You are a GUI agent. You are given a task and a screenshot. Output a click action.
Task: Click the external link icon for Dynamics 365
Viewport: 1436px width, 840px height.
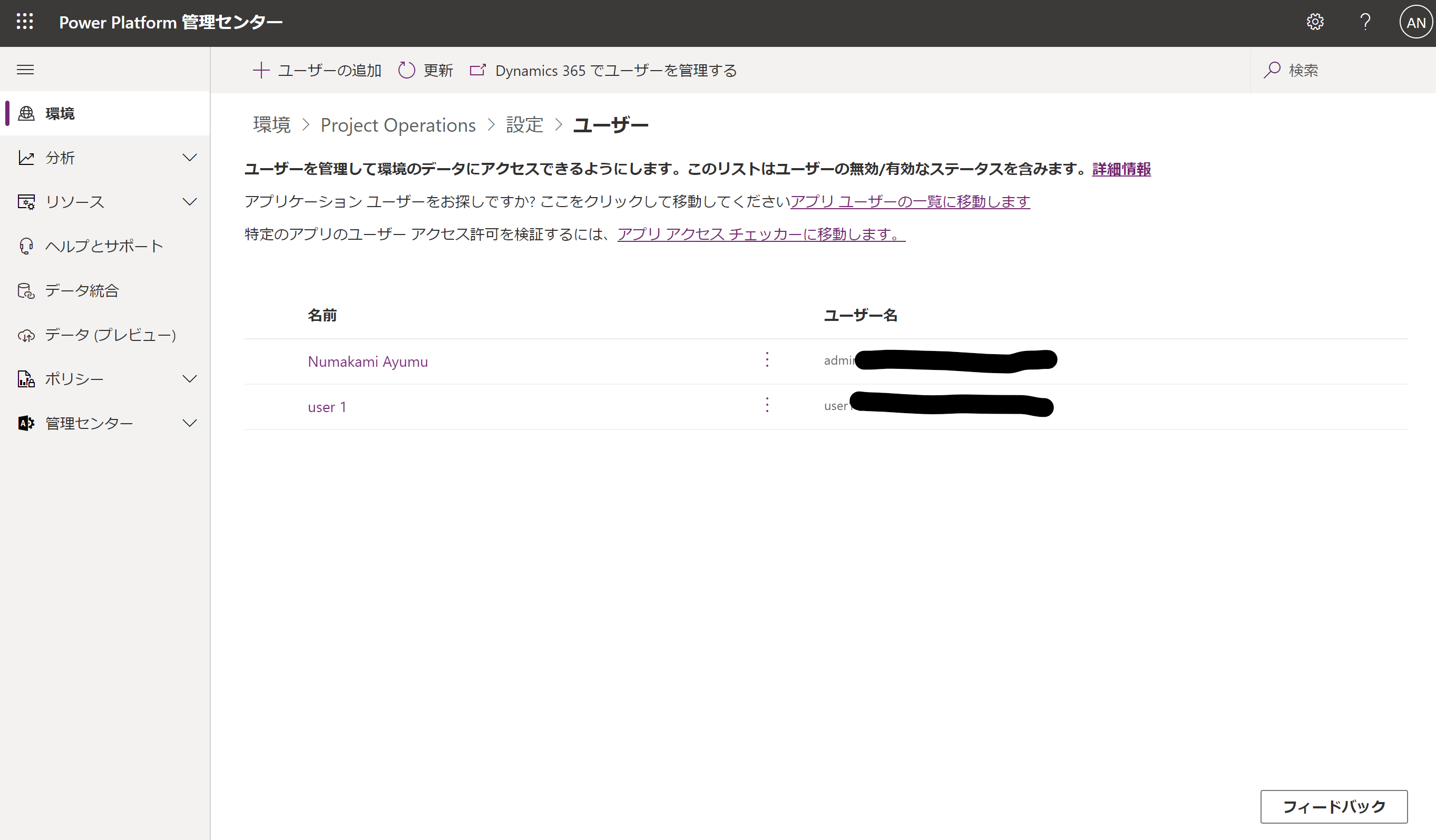pos(477,70)
